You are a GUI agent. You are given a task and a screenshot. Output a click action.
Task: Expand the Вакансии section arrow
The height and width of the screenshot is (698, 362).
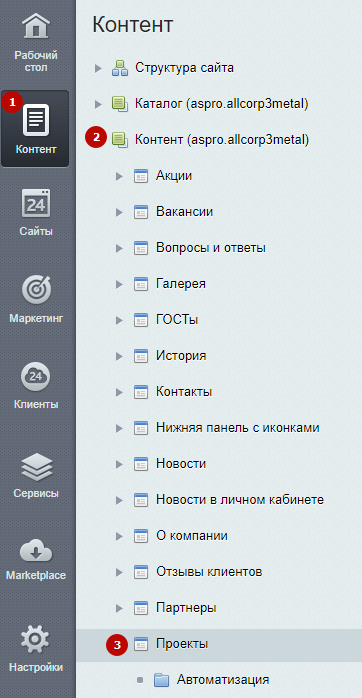click(119, 212)
